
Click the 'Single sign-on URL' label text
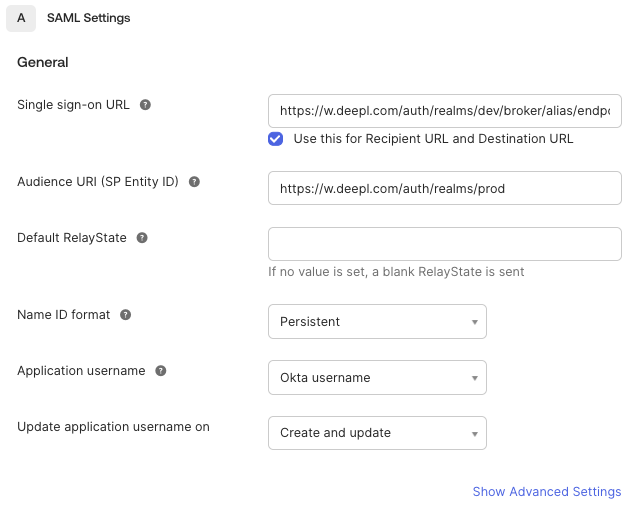[x=73, y=105]
